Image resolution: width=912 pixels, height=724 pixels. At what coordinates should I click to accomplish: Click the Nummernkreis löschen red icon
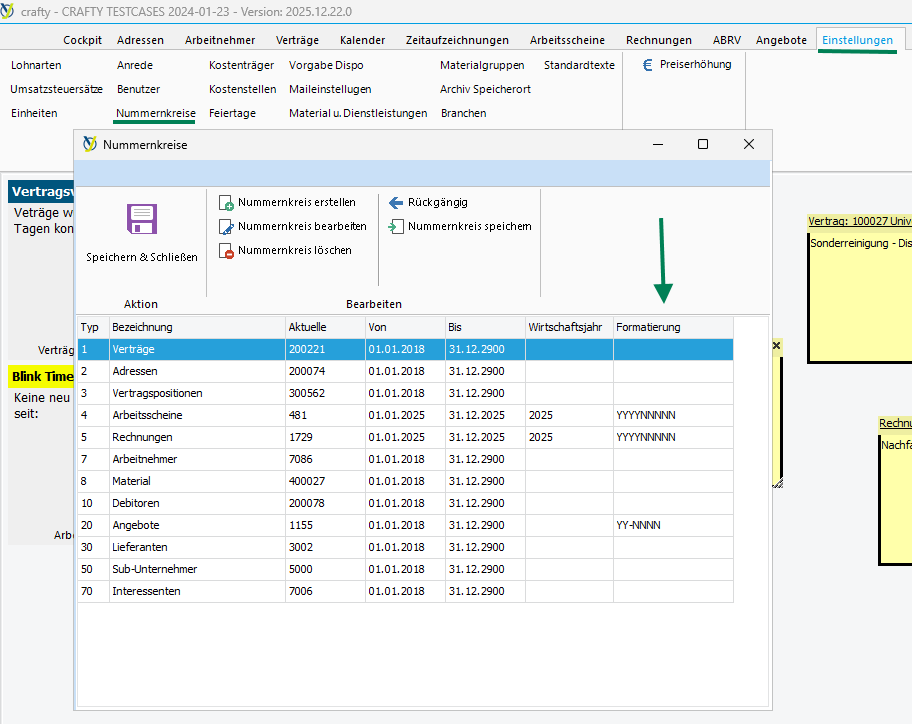pyautogui.click(x=226, y=251)
